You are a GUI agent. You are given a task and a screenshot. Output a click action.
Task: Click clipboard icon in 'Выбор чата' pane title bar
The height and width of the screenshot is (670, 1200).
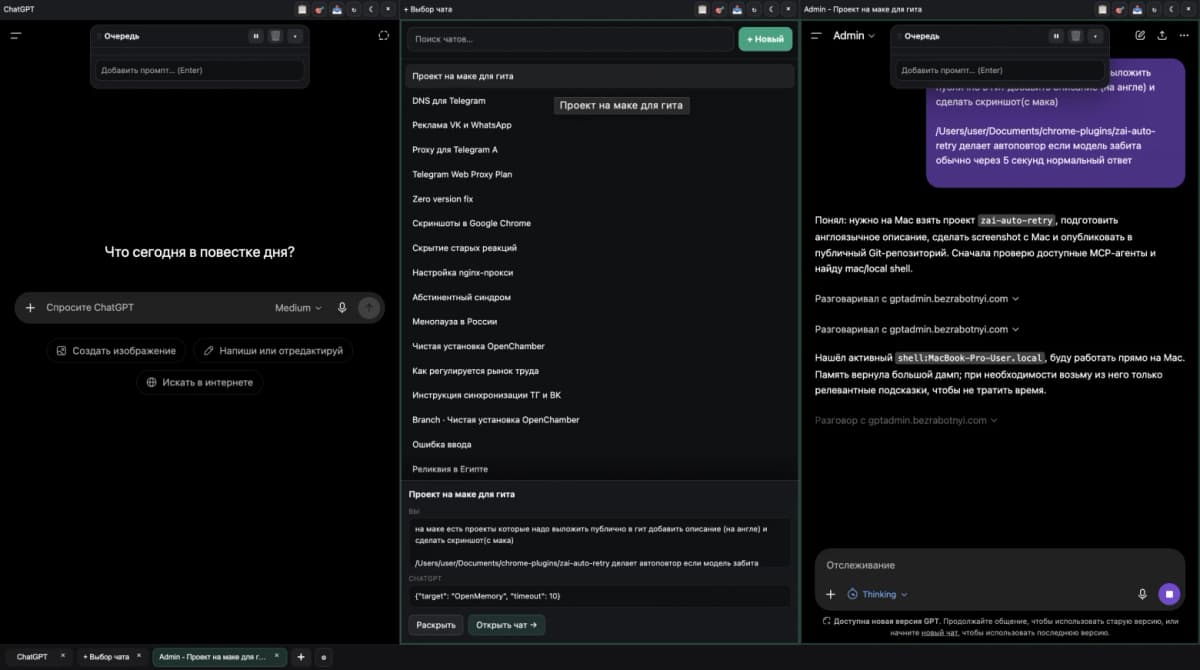click(x=702, y=9)
